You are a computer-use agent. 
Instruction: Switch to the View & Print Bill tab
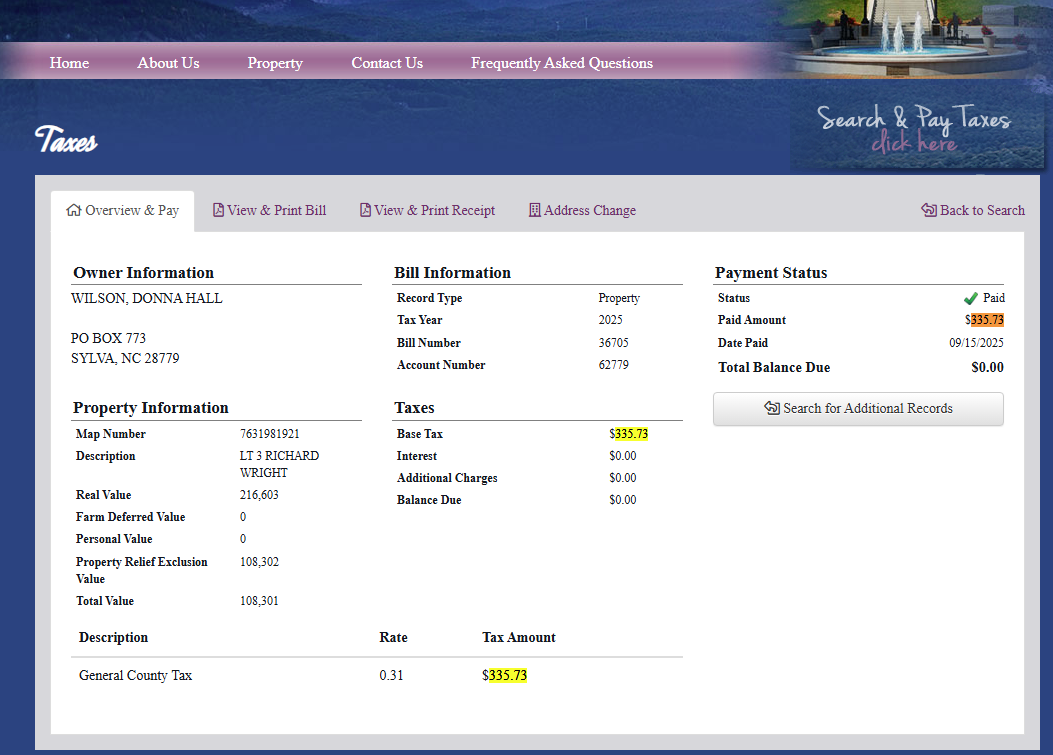coord(277,211)
